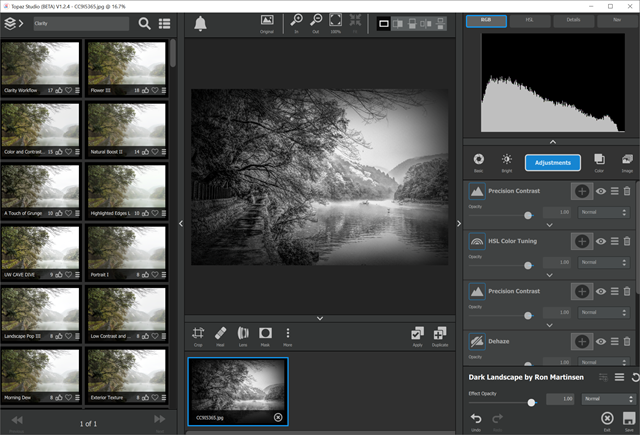The image size is (640, 435).
Task: Expand the HSL Color Tuning adjustment panel
Action: point(547,274)
